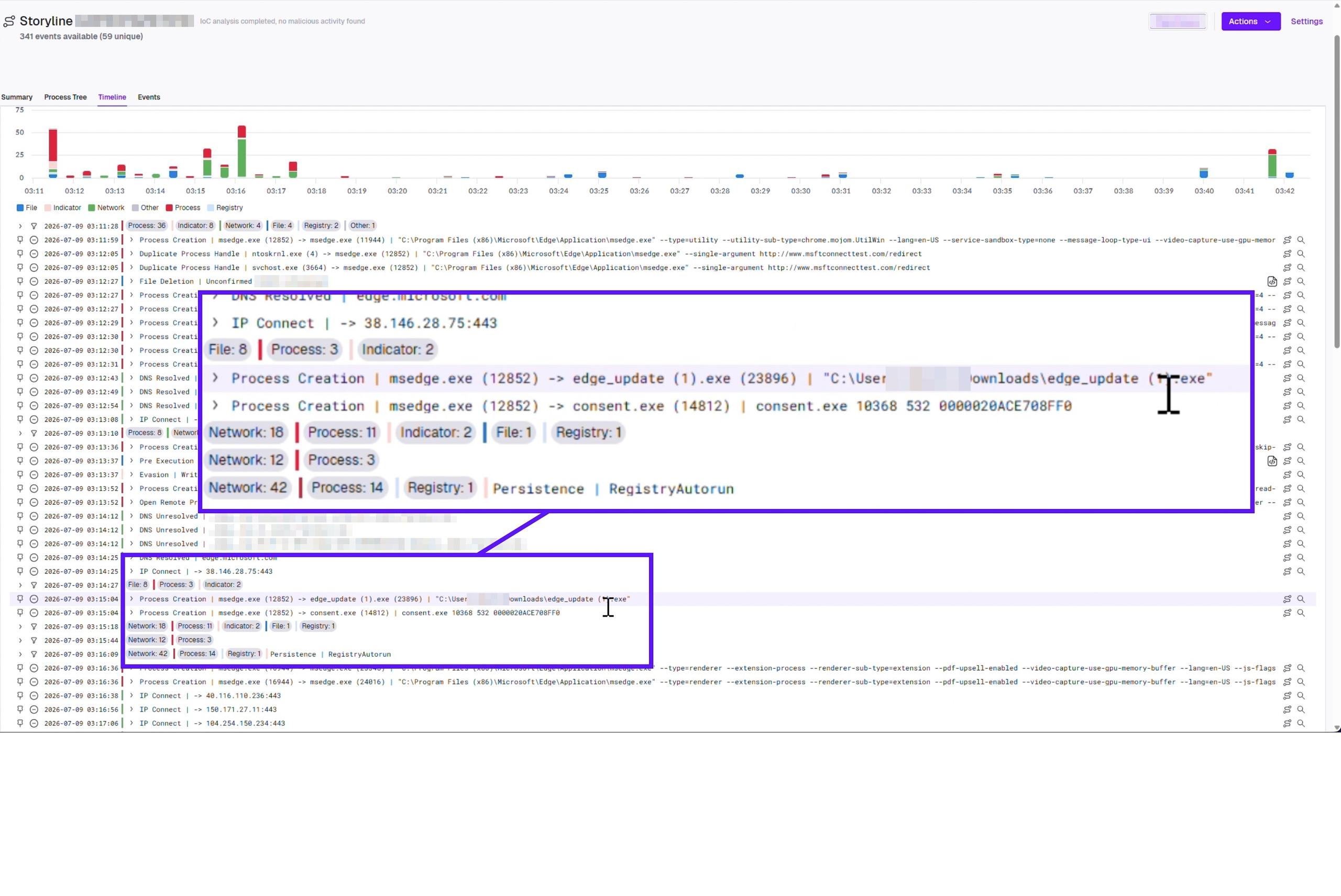Image resolution: width=1341 pixels, height=896 pixels.
Task: Open the Actions dropdown menu
Action: pyautogui.click(x=1251, y=21)
